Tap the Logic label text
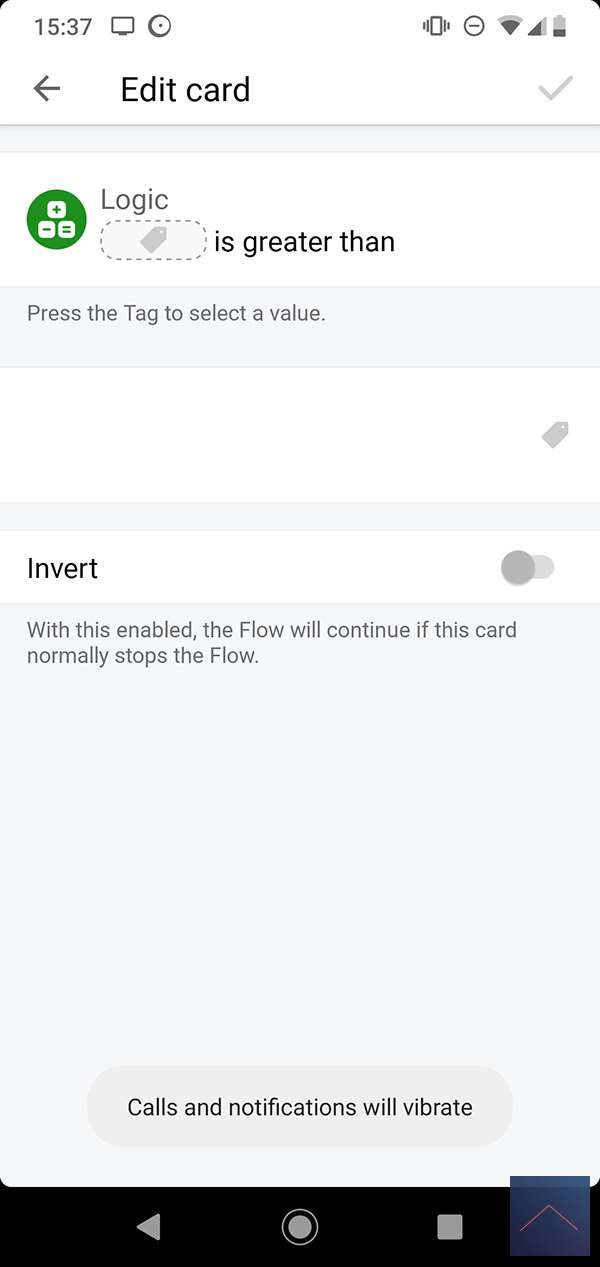This screenshot has width=600, height=1267. click(x=134, y=200)
